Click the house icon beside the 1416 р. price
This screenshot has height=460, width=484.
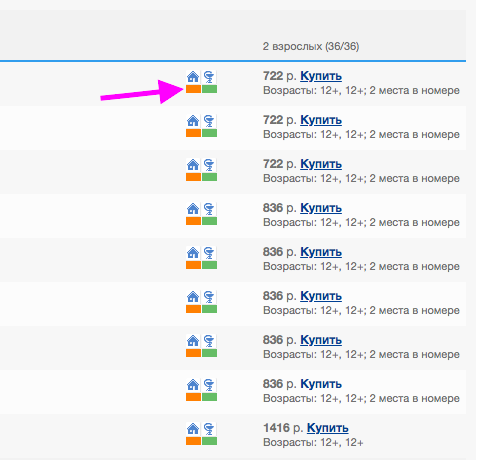(193, 429)
